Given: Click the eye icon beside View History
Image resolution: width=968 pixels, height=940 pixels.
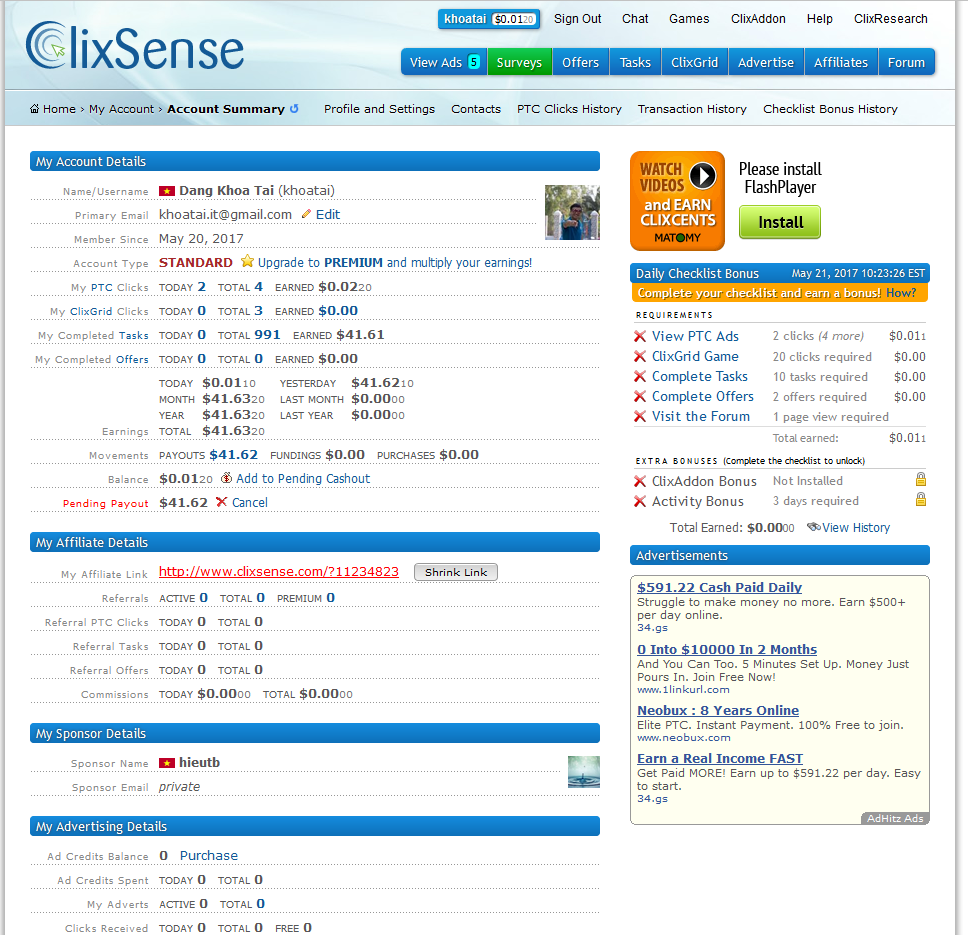Looking at the screenshot, I should [x=814, y=527].
